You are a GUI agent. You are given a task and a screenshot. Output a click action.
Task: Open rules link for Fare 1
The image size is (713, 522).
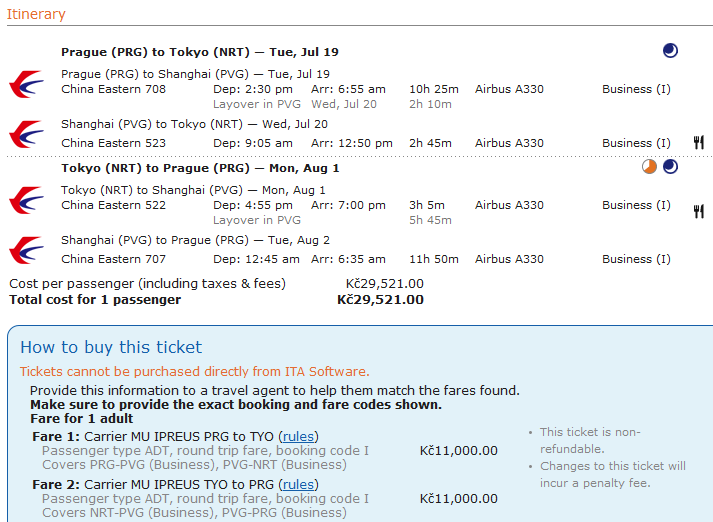[x=298, y=437]
